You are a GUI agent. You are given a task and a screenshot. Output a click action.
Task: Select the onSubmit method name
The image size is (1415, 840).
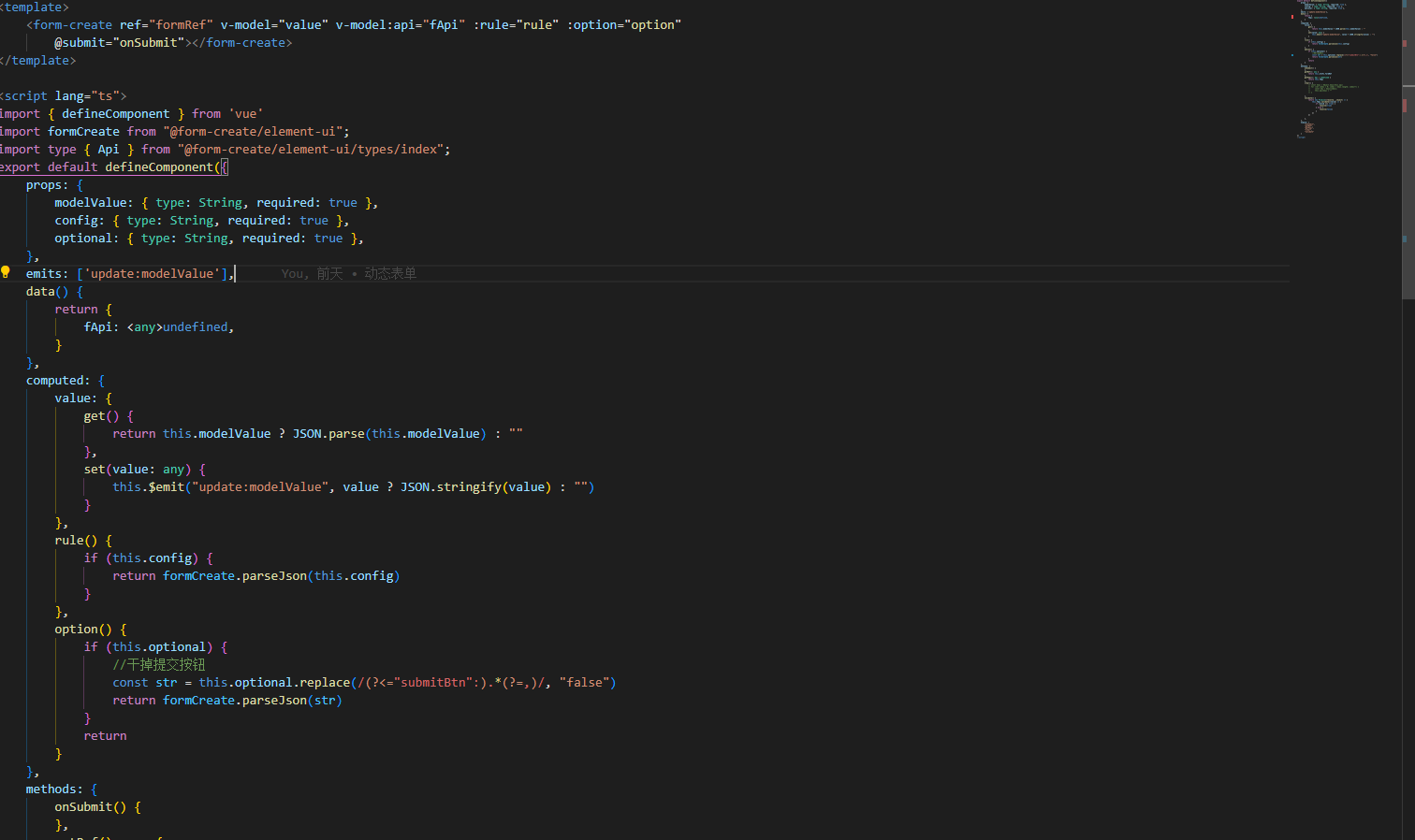pos(83,806)
